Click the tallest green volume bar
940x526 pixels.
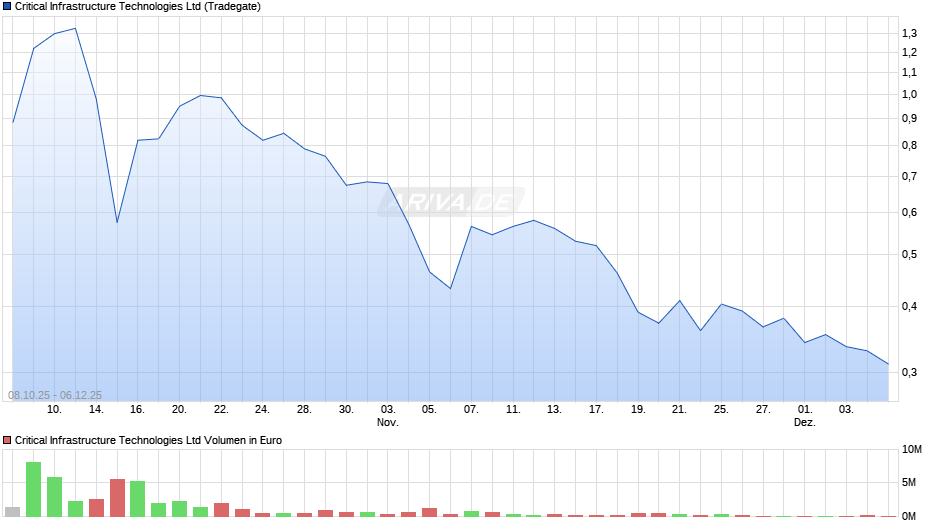click(34, 489)
